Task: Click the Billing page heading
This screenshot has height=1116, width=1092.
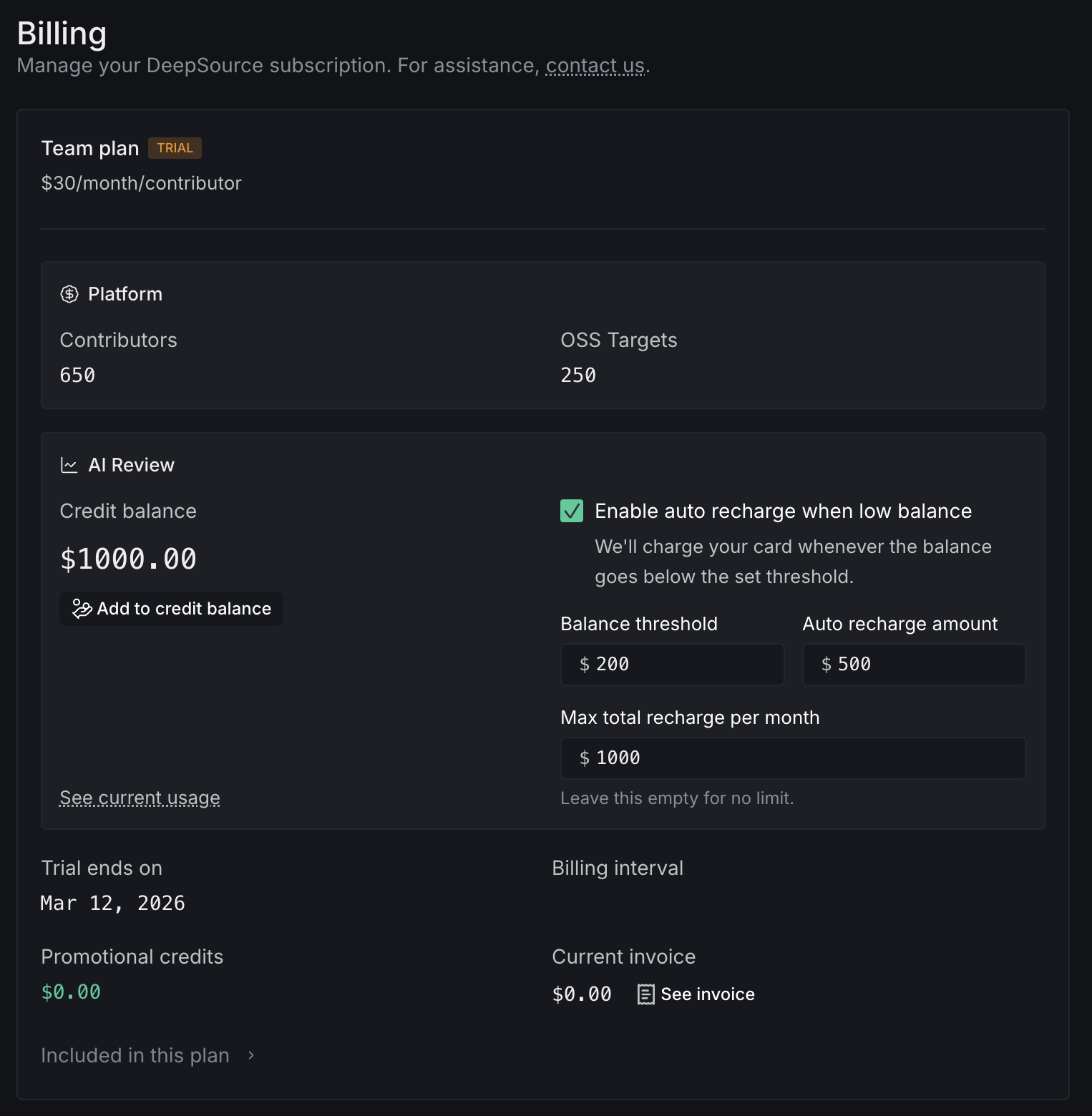Action: (62, 34)
